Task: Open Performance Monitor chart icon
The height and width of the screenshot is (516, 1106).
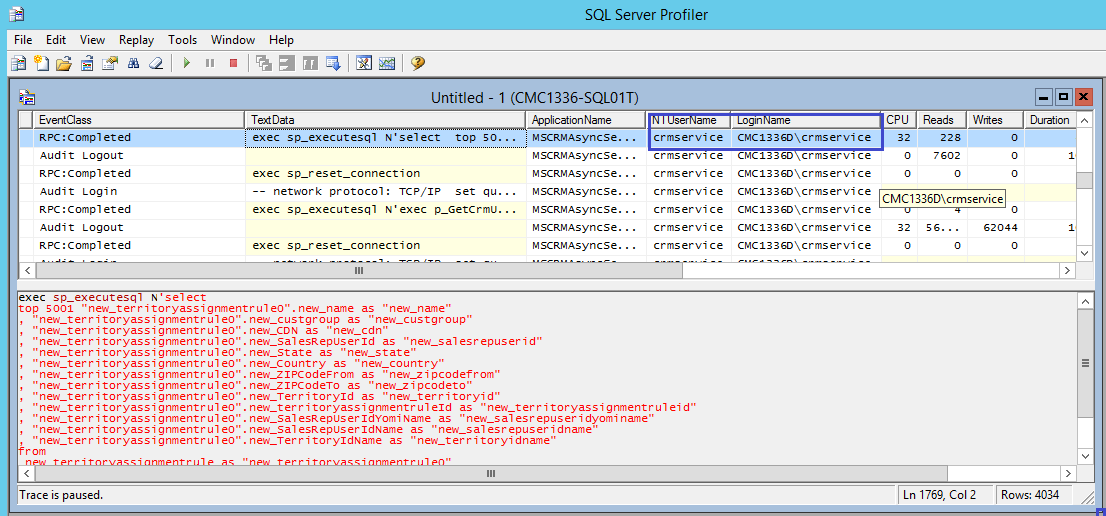Action: (387, 63)
